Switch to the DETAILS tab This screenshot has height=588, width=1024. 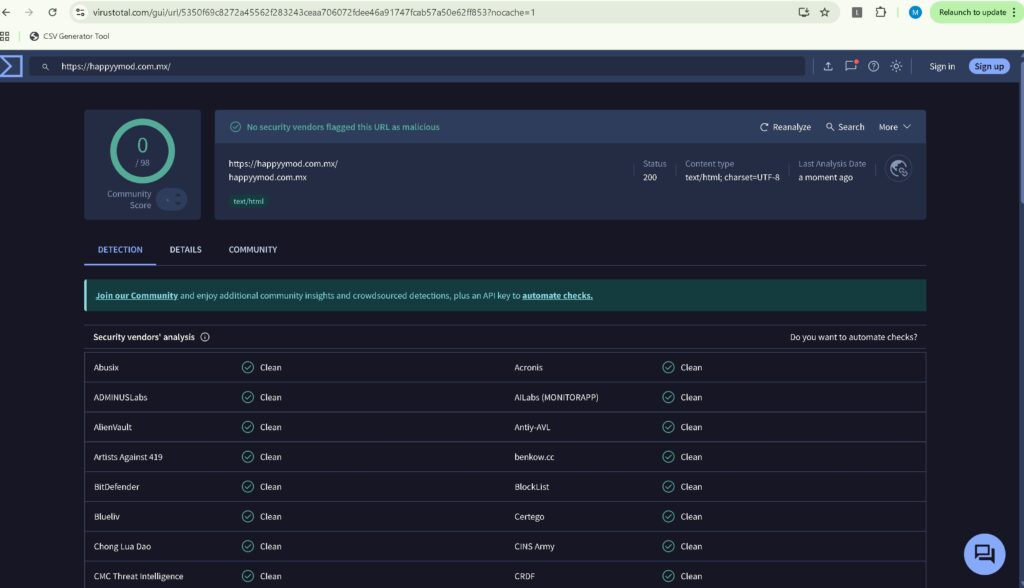pos(185,250)
